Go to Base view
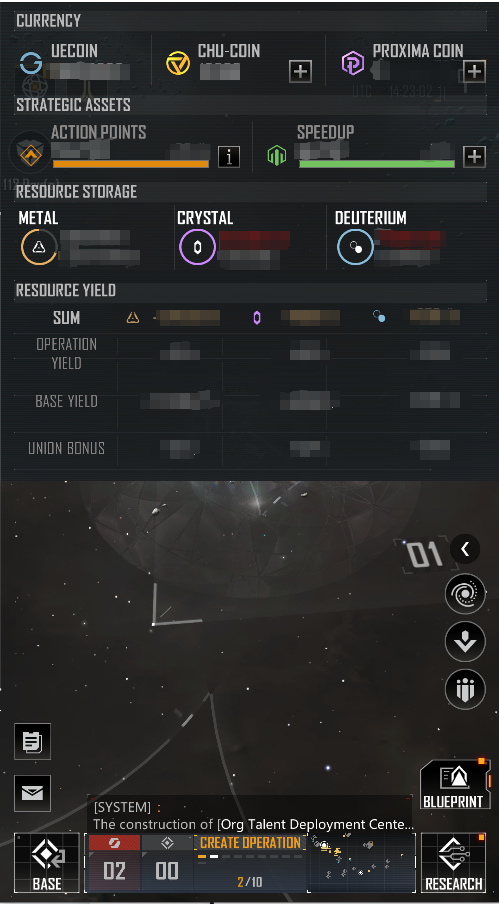This screenshot has width=499, height=904. pyautogui.click(x=47, y=863)
